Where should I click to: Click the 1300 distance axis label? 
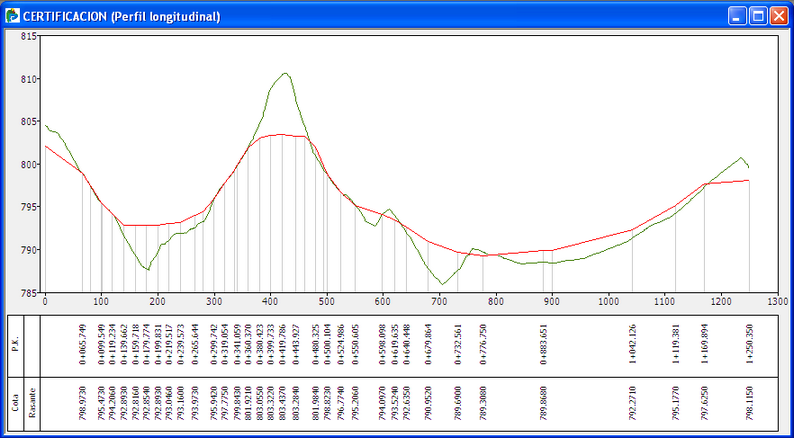[x=776, y=300]
